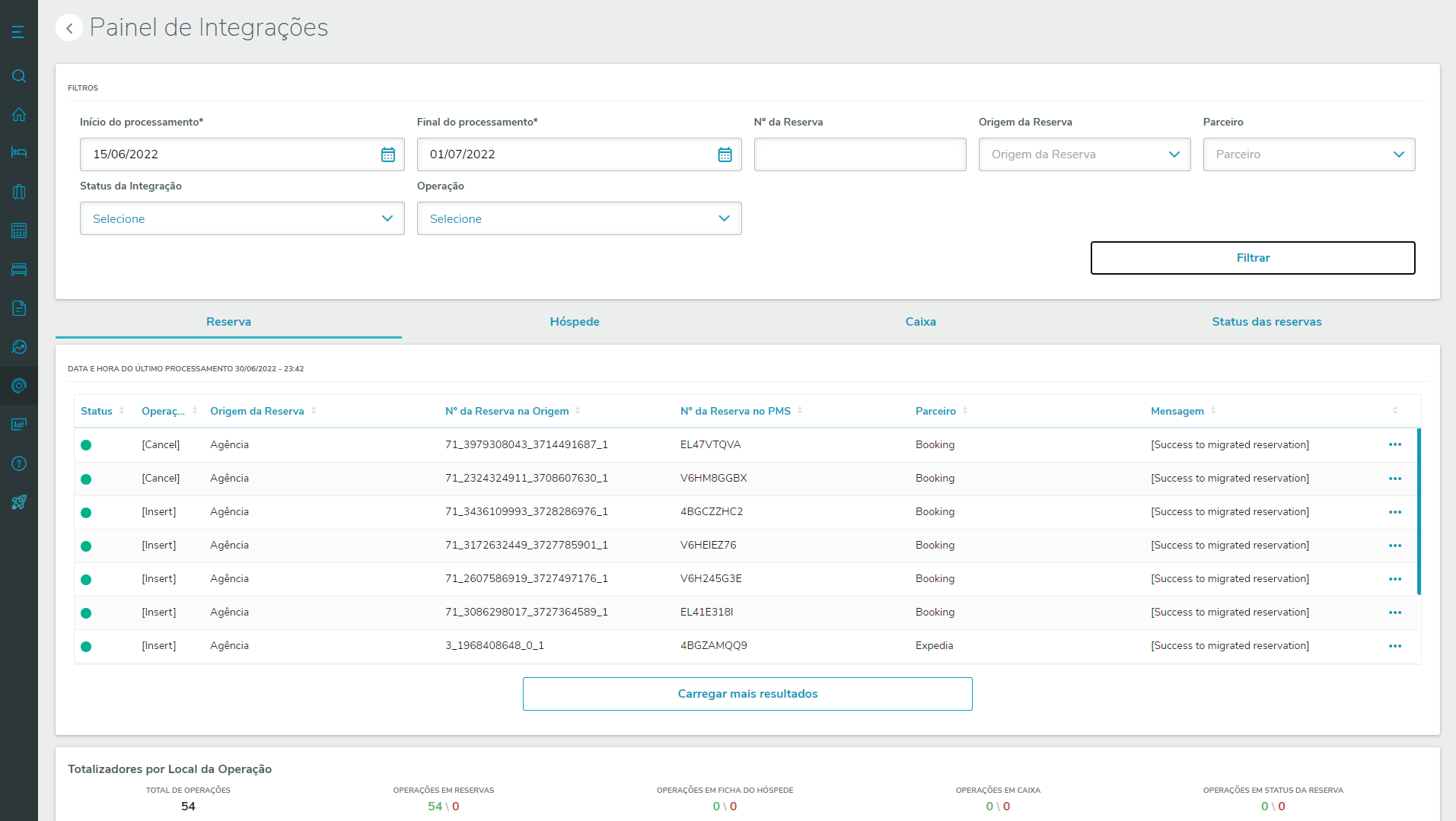This screenshot has width=1456, height=821.
Task: Switch to the Status das reservas tab
Action: [x=1266, y=322]
